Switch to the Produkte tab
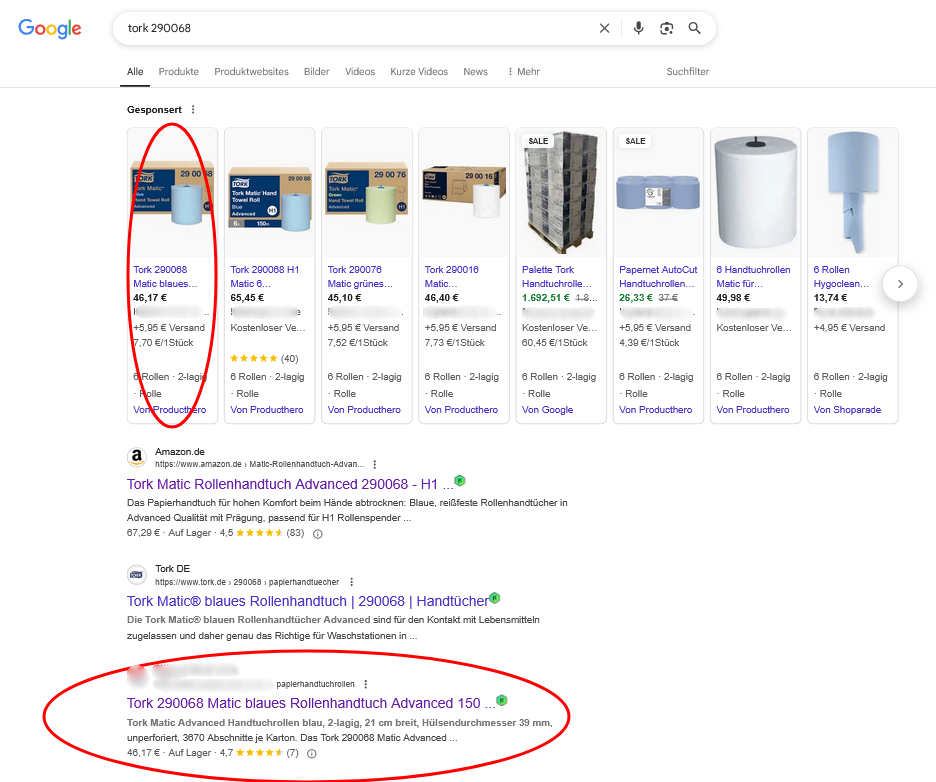Image resolution: width=936 pixels, height=782 pixels. point(178,72)
